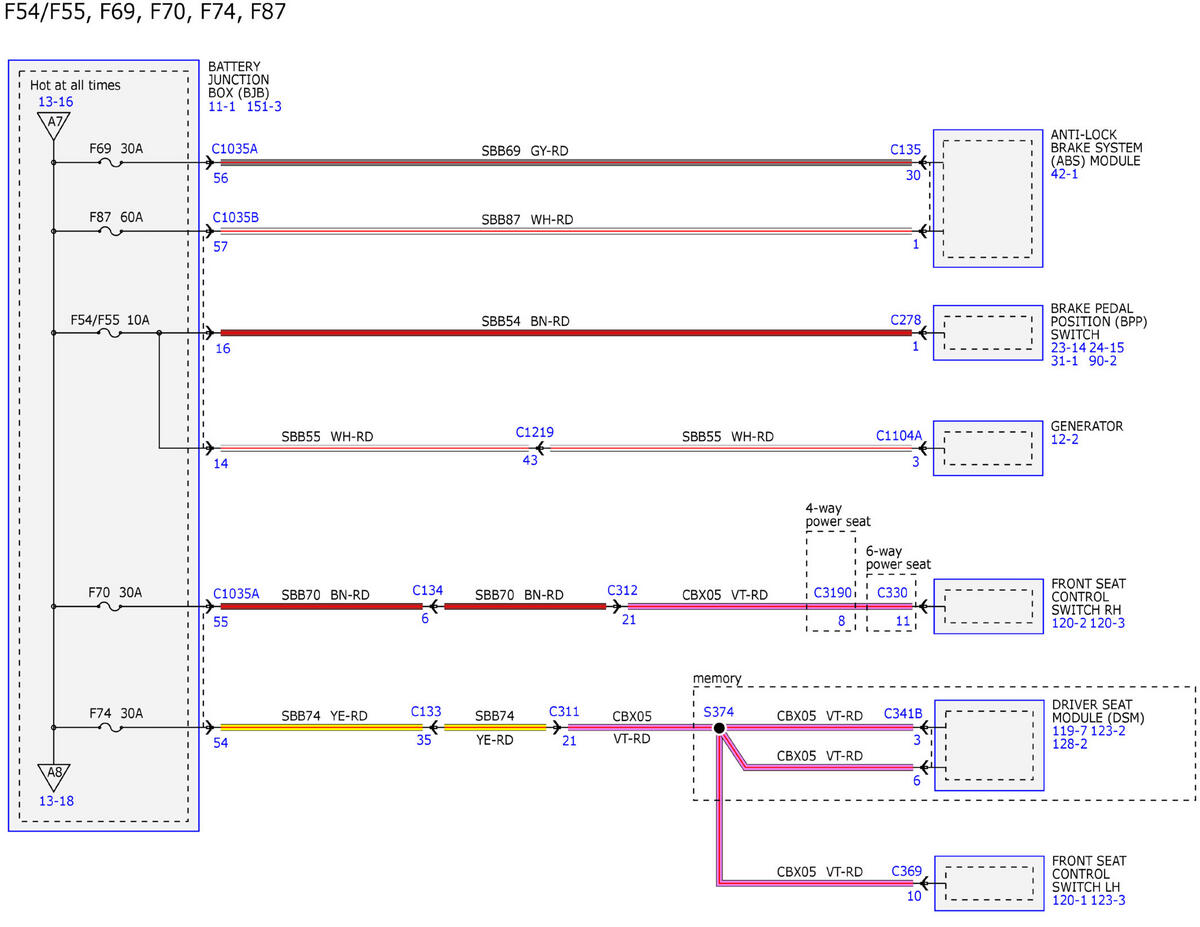Open the C1035A connector link at pin 56
Image resolution: width=1200 pixels, height=927 pixels.
coord(234,148)
